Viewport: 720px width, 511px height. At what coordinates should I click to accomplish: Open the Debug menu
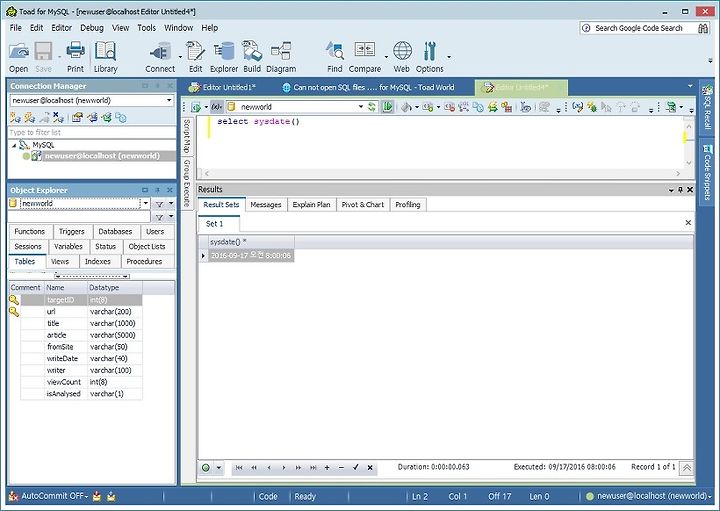coord(92,28)
